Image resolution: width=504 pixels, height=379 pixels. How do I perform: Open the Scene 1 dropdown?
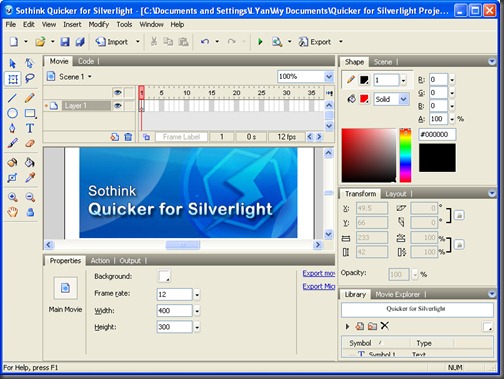click(90, 77)
